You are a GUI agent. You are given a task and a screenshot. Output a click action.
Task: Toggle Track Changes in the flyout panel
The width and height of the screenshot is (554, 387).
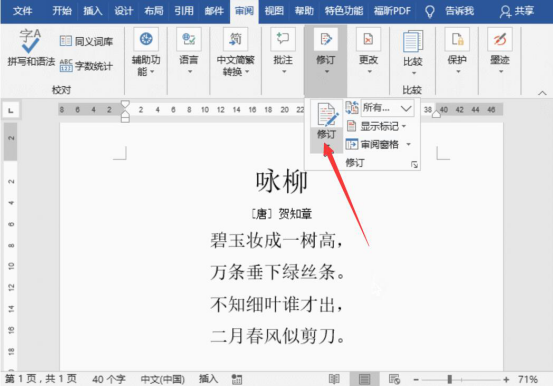[x=326, y=121]
